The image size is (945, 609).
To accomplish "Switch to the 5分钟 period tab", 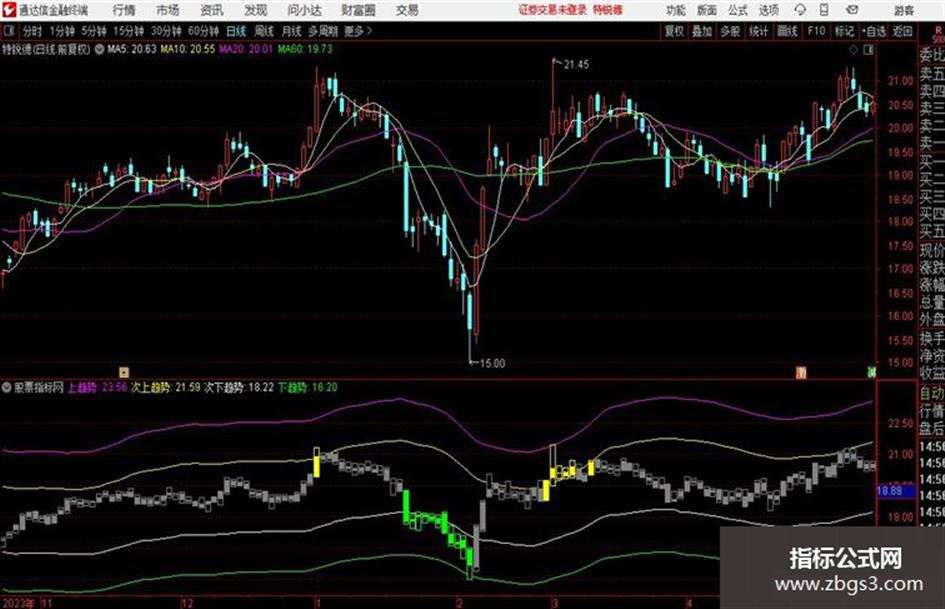I will click(x=94, y=31).
